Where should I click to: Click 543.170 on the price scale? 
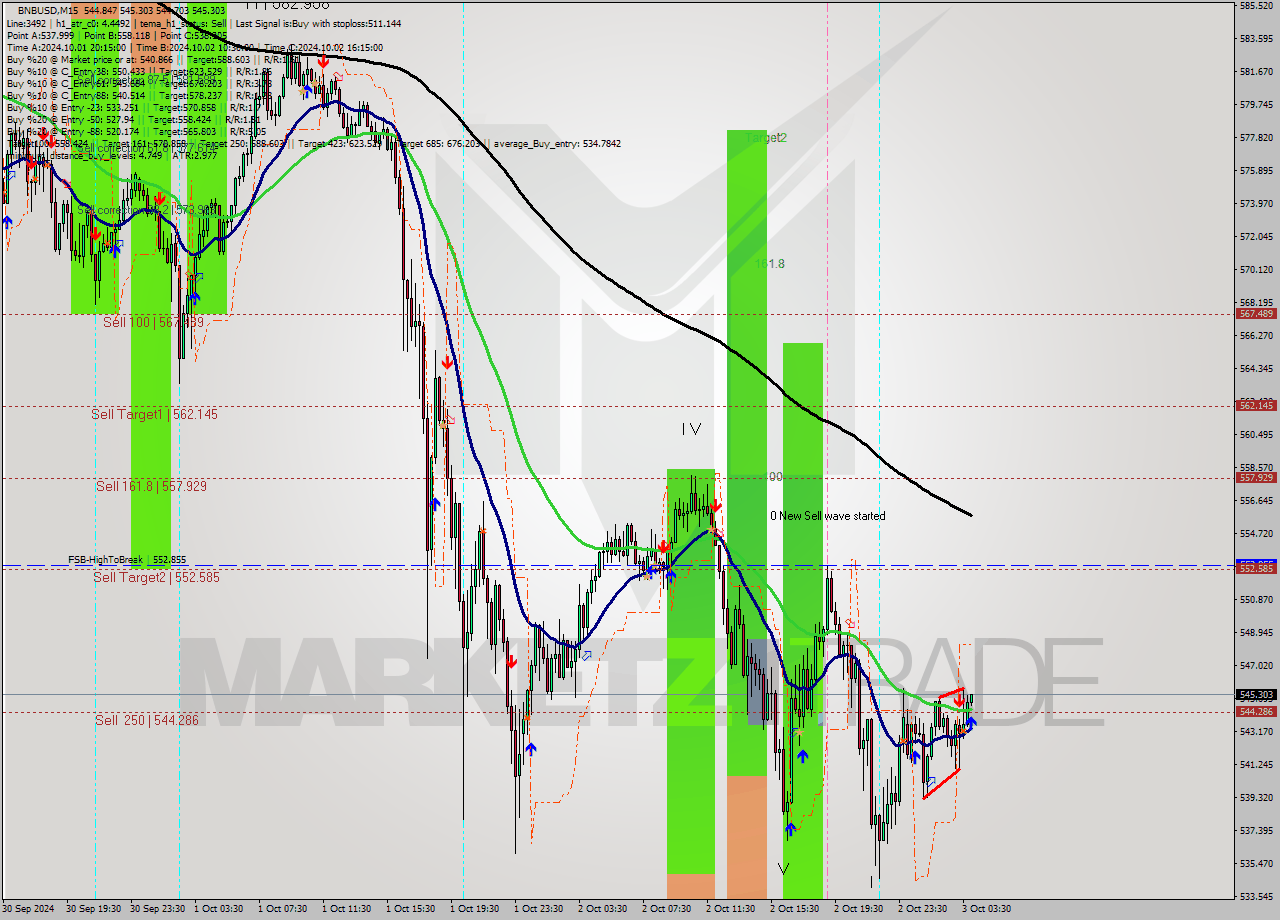(1256, 731)
